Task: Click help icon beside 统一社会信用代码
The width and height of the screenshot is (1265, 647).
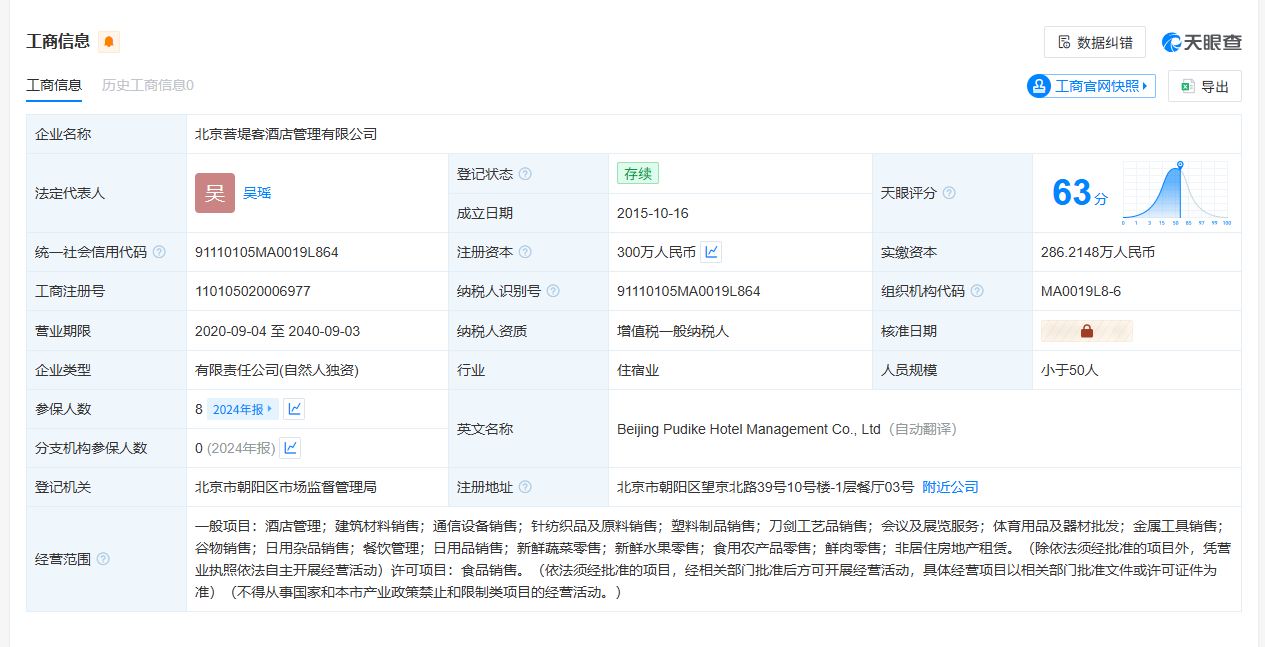Action: click(x=159, y=252)
